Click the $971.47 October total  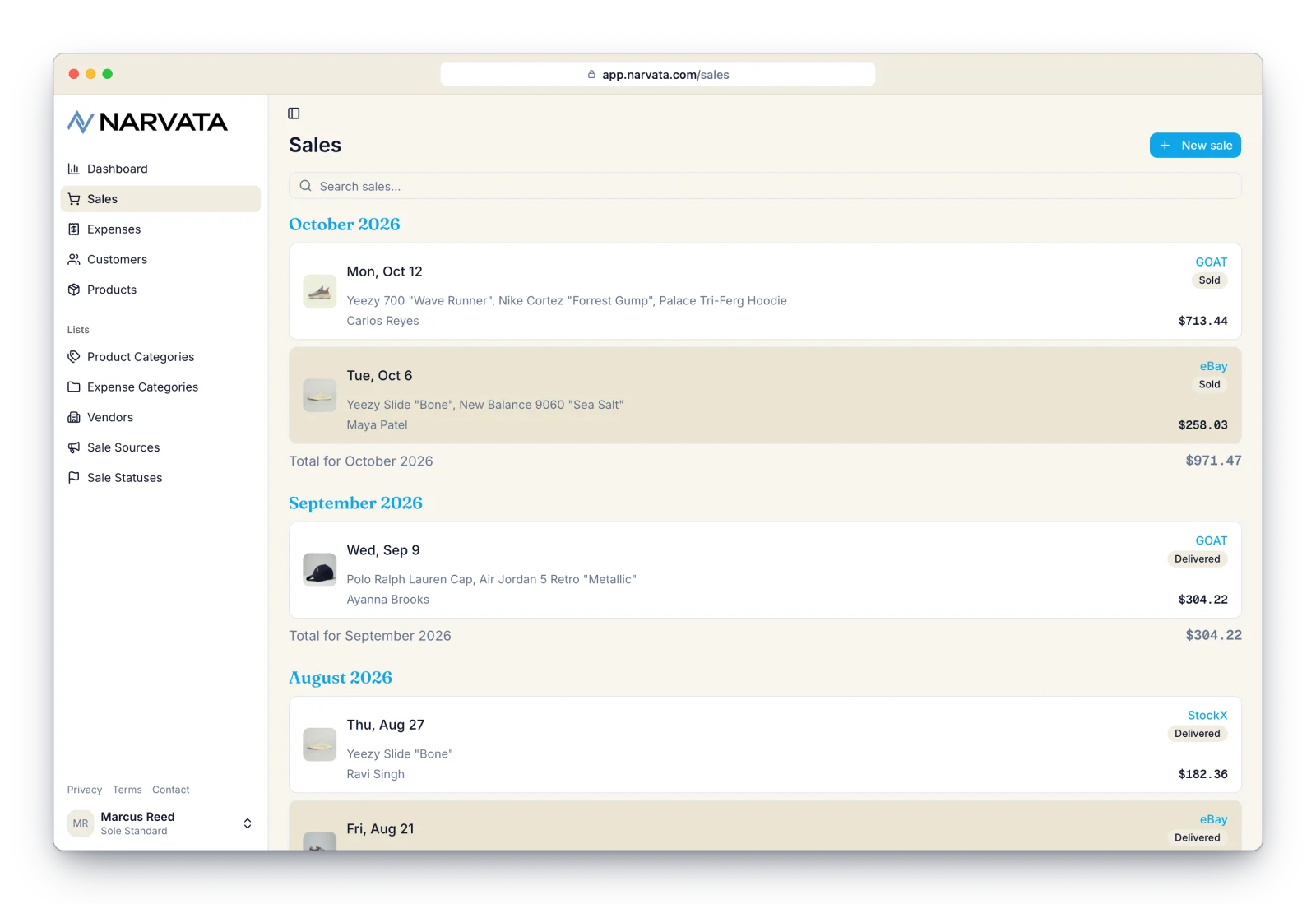tap(1213, 461)
